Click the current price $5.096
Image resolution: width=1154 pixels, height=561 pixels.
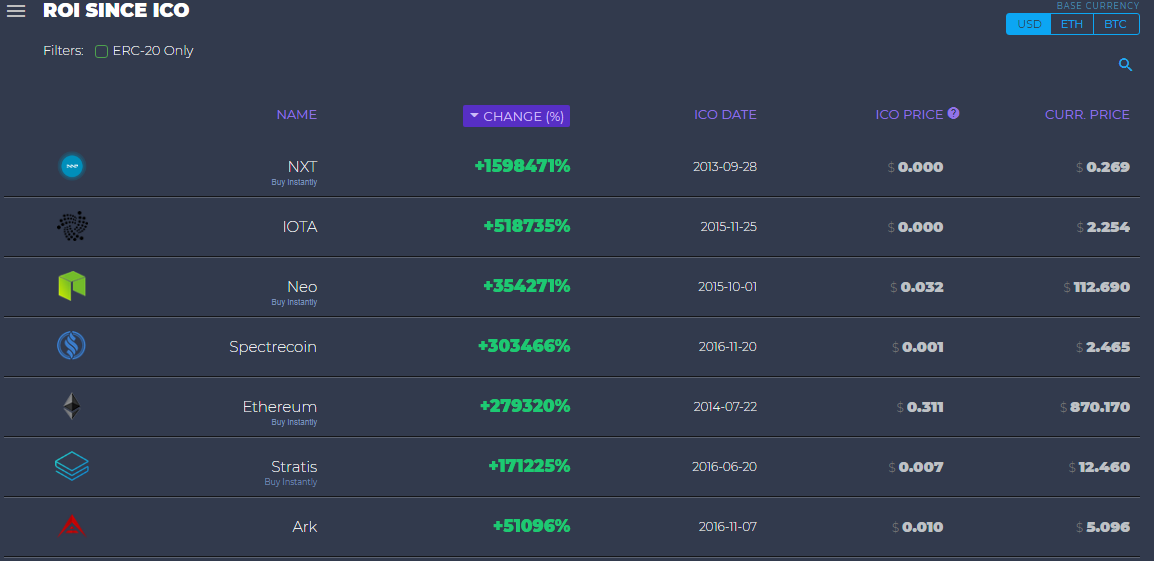(x=1102, y=528)
